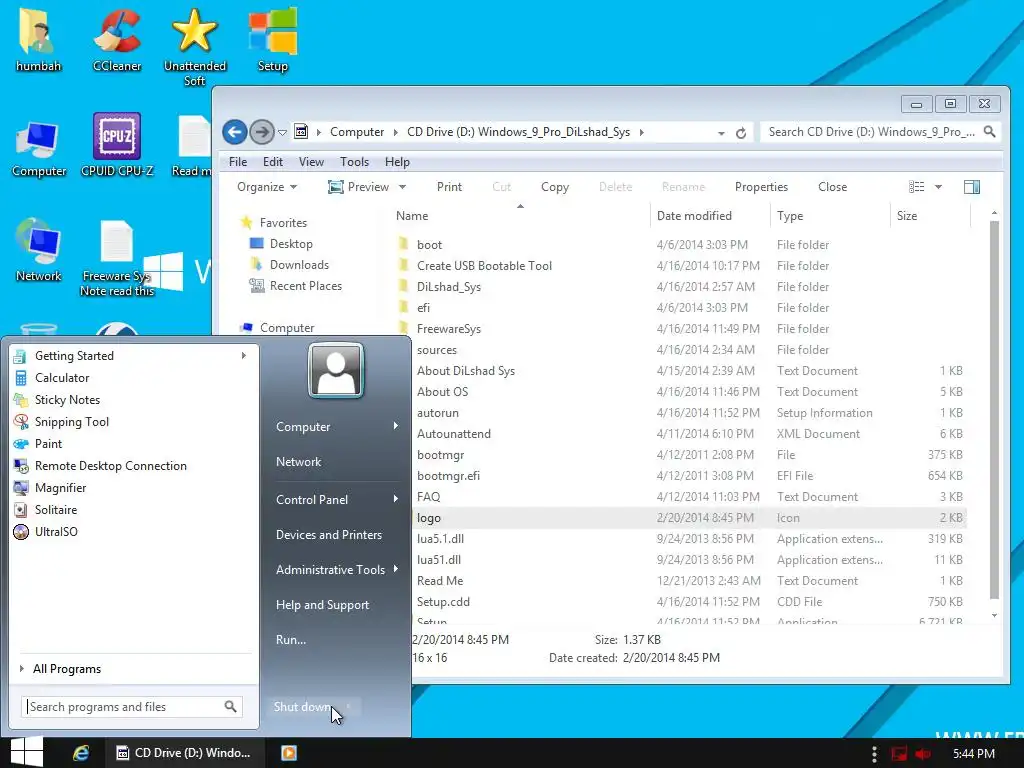Expand Administrative Tools submenu arrow

(x=396, y=569)
